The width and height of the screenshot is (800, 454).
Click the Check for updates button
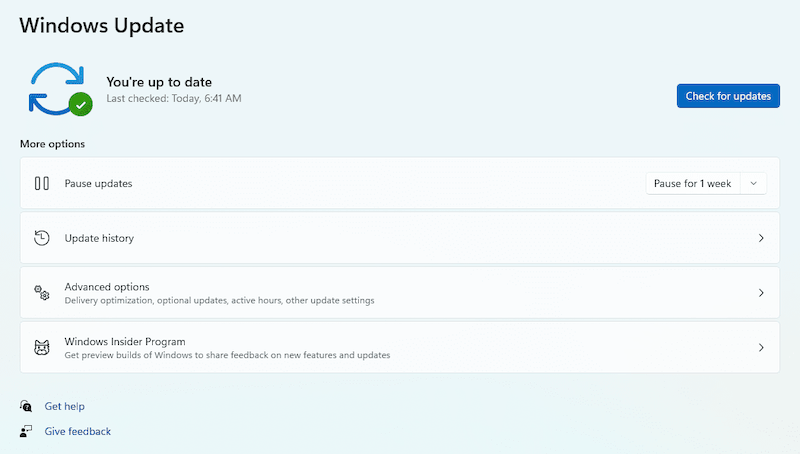[728, 96]
